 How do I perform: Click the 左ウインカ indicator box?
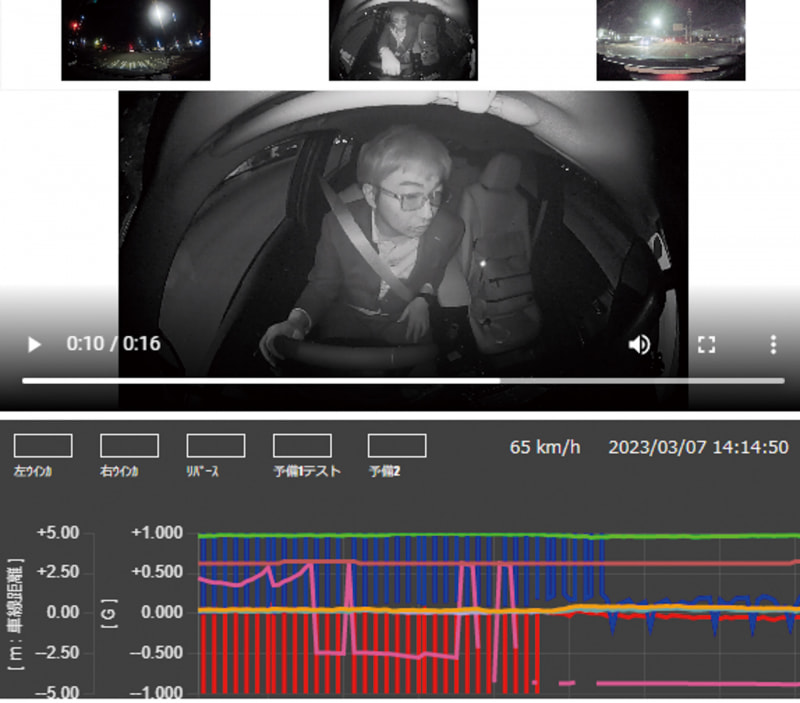pos(43,445)
